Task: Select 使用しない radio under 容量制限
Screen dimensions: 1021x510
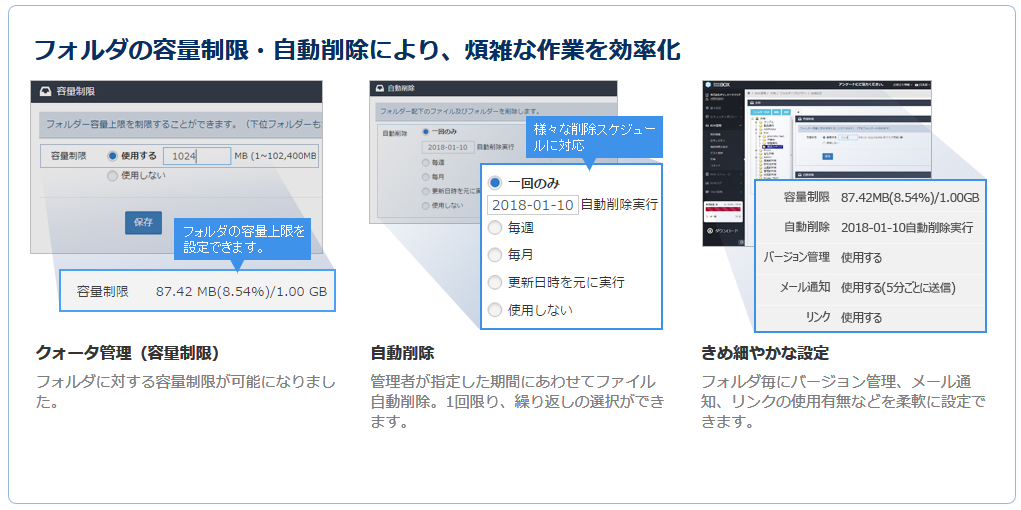Action: point(112,176)
